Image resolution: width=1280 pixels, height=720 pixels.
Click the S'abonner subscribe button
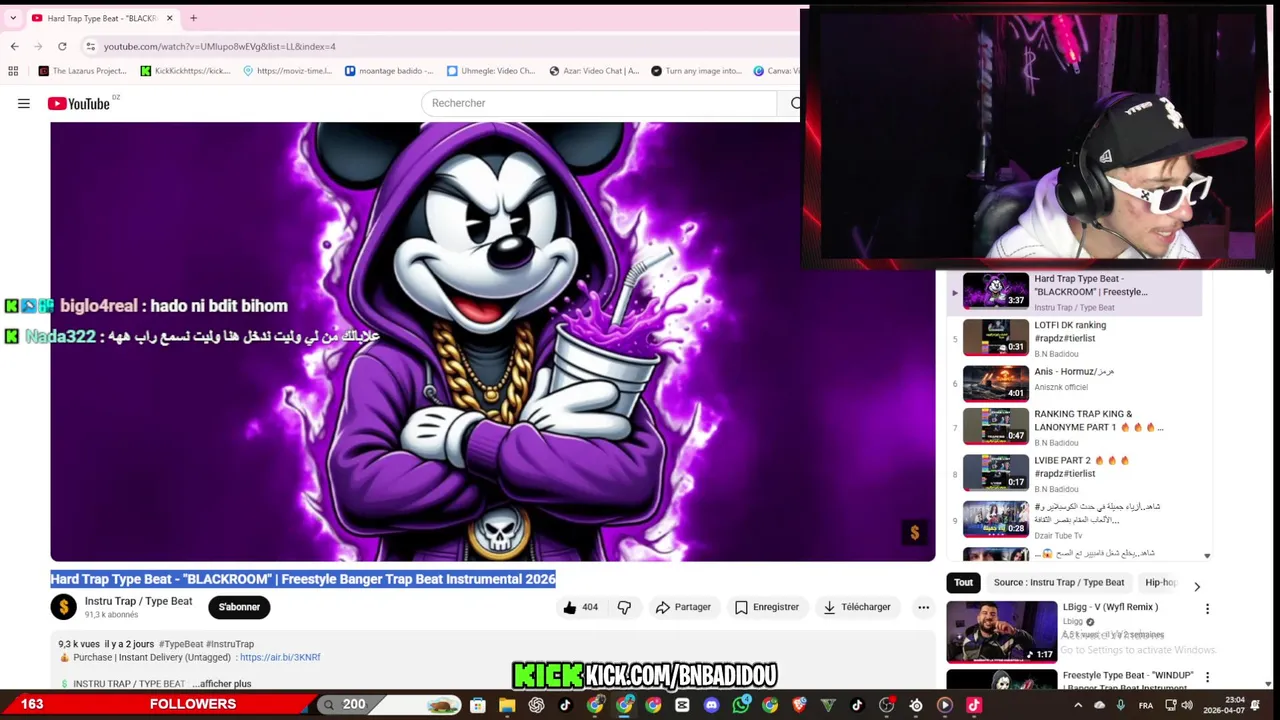click(239, 607)
